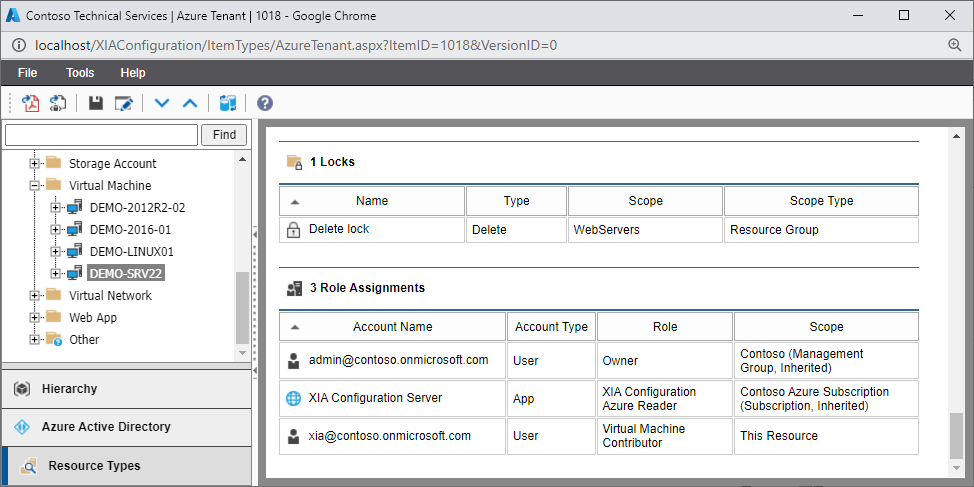Click the Web App folder icon
974x487 pixels.
(x=53, y=317)
